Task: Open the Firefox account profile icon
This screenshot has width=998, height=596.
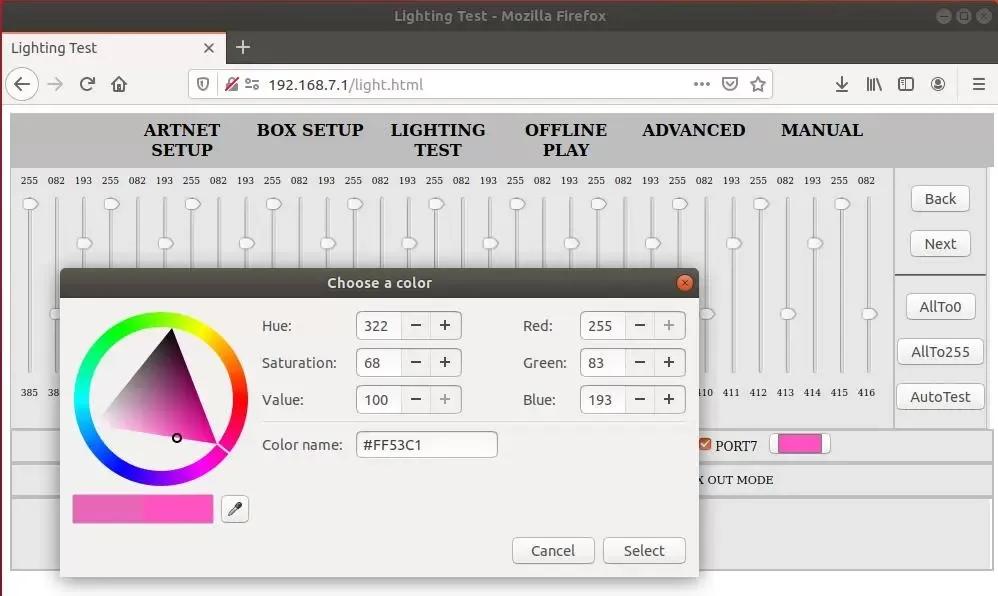Action: pyautogui.click(x=938, y=85)
